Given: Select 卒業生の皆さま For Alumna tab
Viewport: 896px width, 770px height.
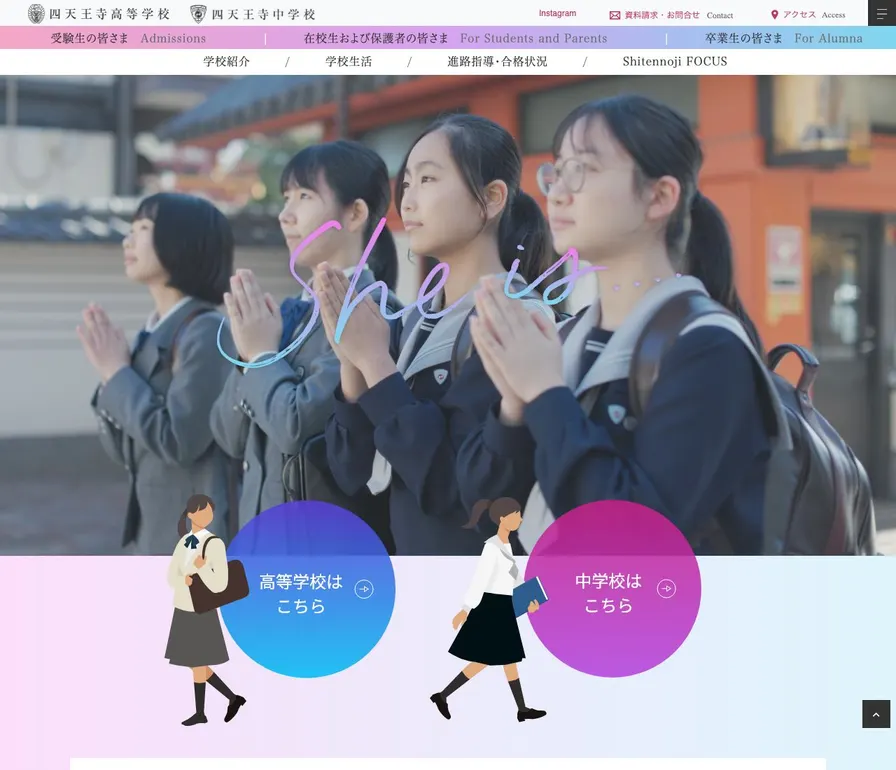Looking at the screenshot, I should pyautogui.click(x=783, y=38).
